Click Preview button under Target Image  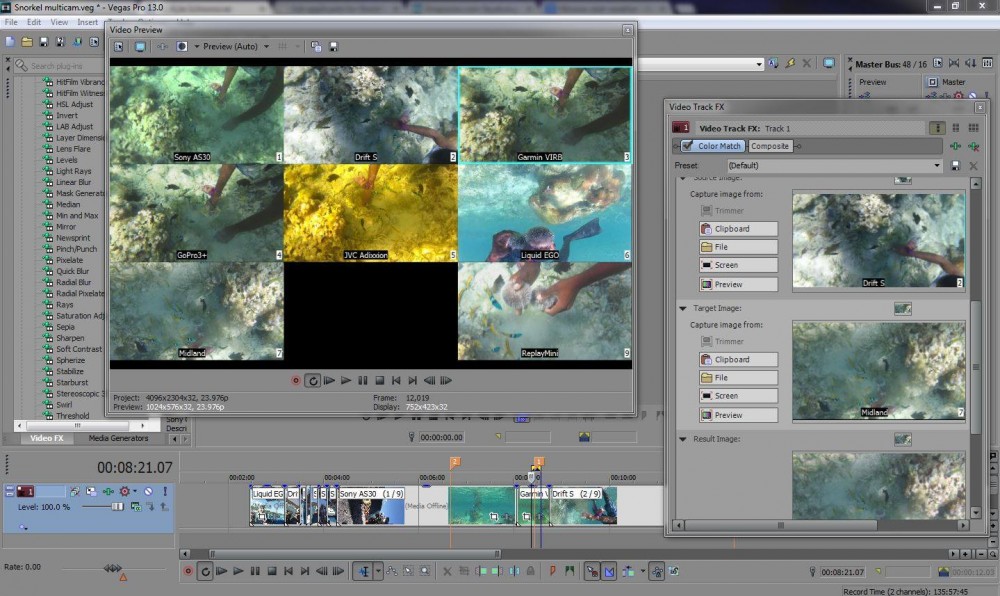(739, 415)
